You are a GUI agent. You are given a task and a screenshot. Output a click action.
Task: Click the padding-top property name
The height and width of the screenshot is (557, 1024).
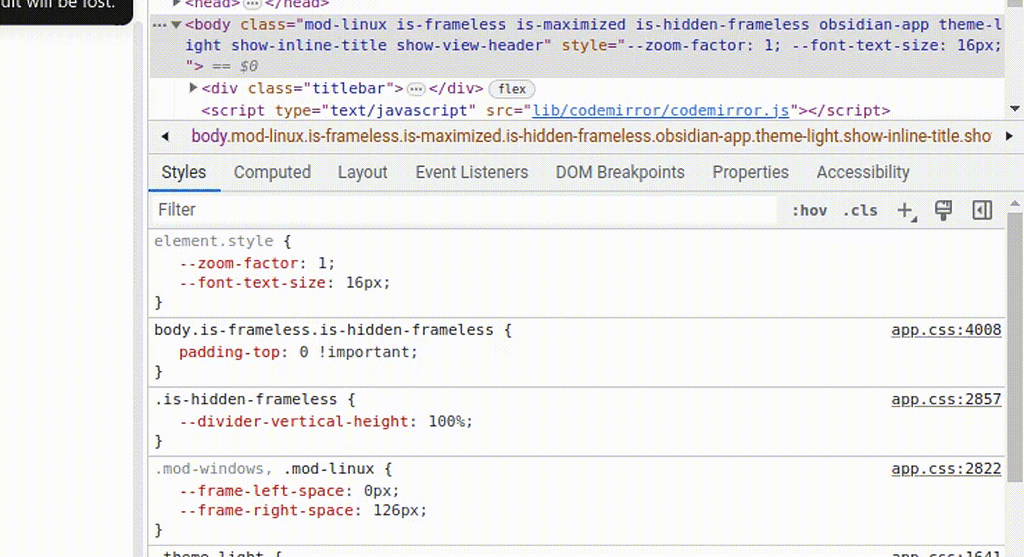[x=229, y=352]
